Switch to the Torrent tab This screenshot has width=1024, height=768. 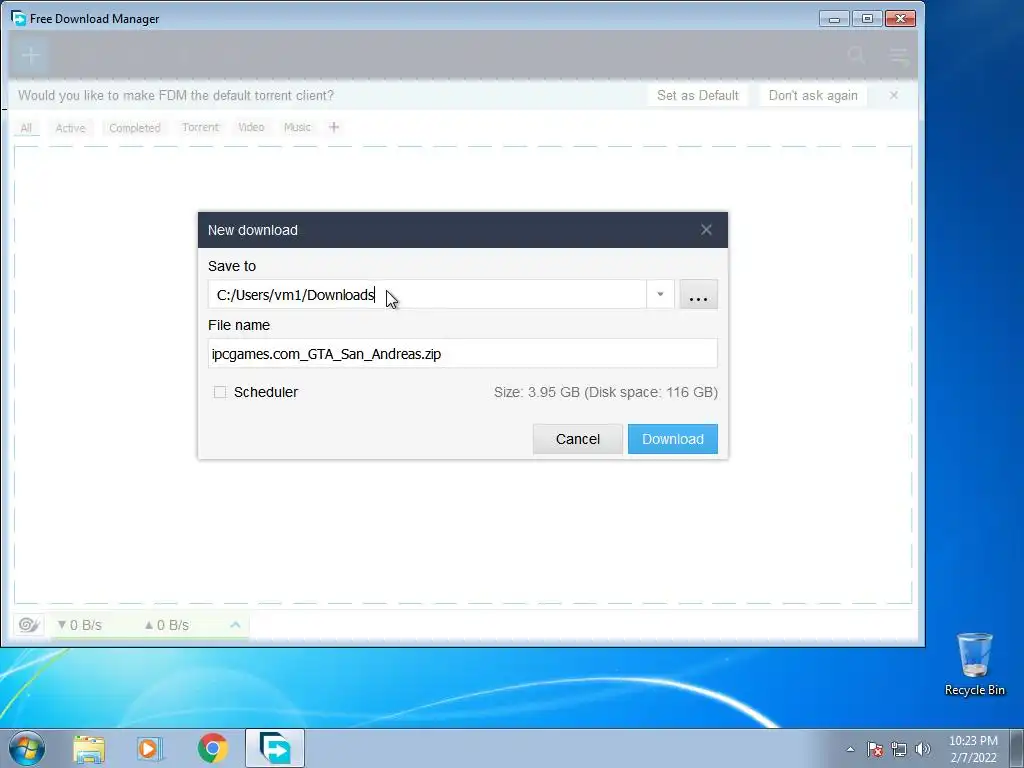pos(200,127)
